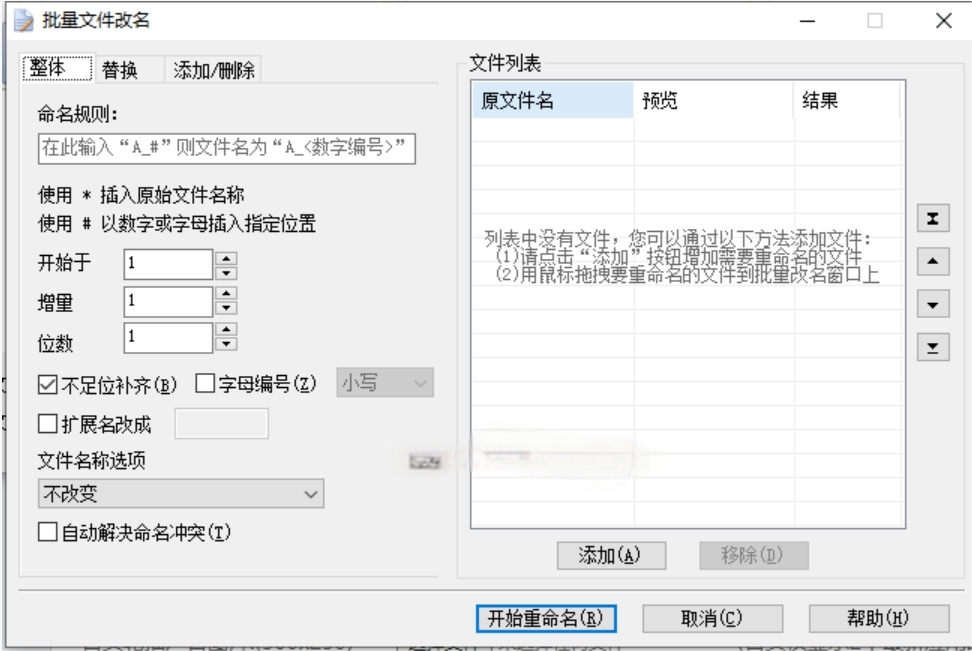
Task: Select the 整体 tab
Action: pyautogui.click(x=56, y=69)
